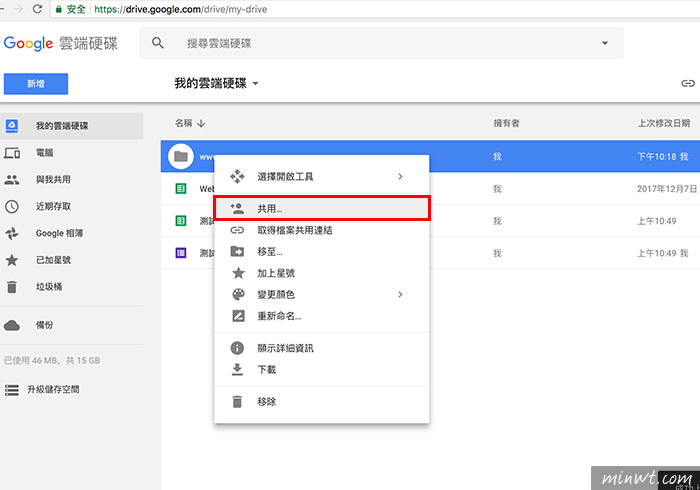Click the starred sidebar star icon

tap(12, 260)
